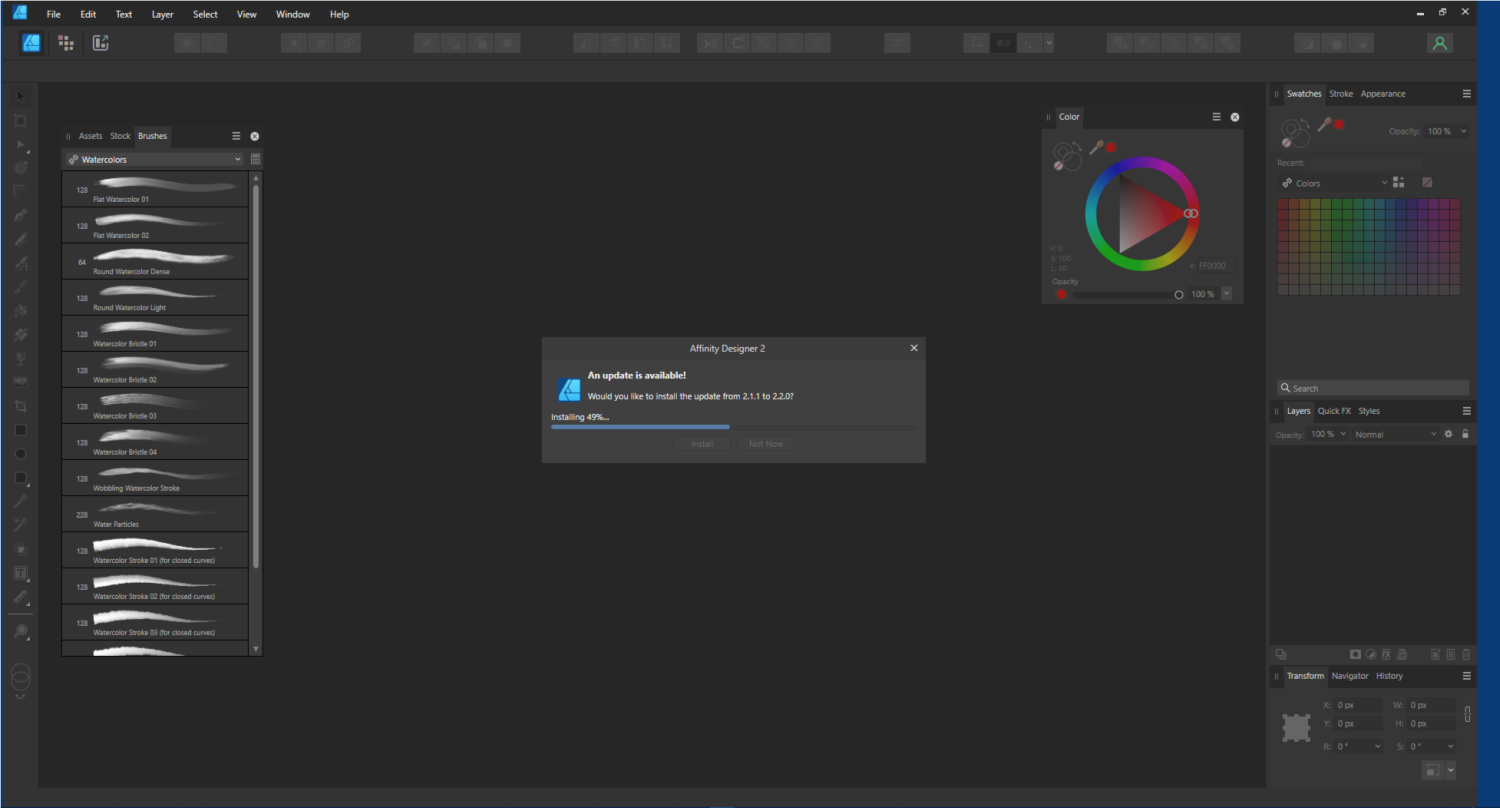Delete layer with the trash icon
This screenshot has width=1500, height=808.
pos(1466,654)
